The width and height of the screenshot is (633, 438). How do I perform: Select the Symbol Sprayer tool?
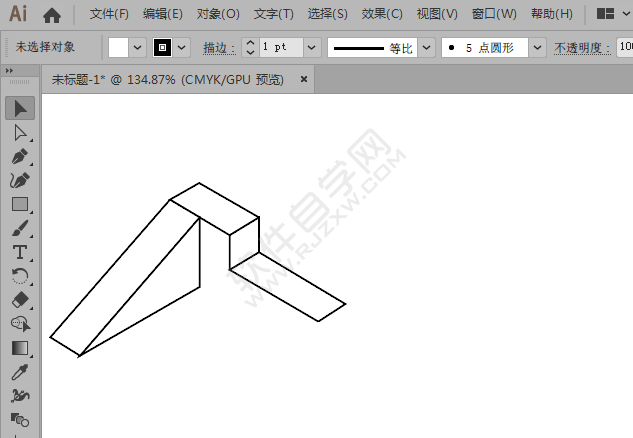click(20, 396)
